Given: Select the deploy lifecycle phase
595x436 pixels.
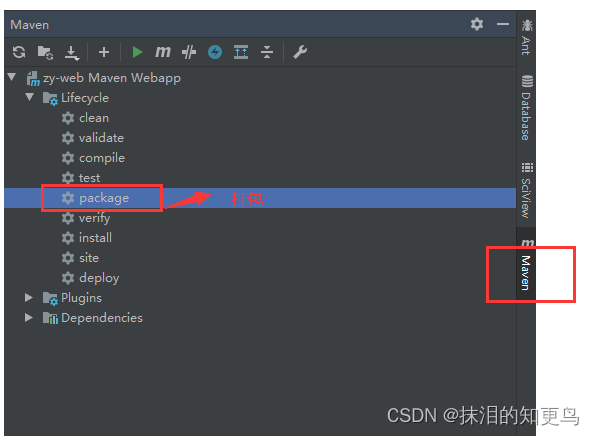Looking at the screenshot, I should (99, 278).
